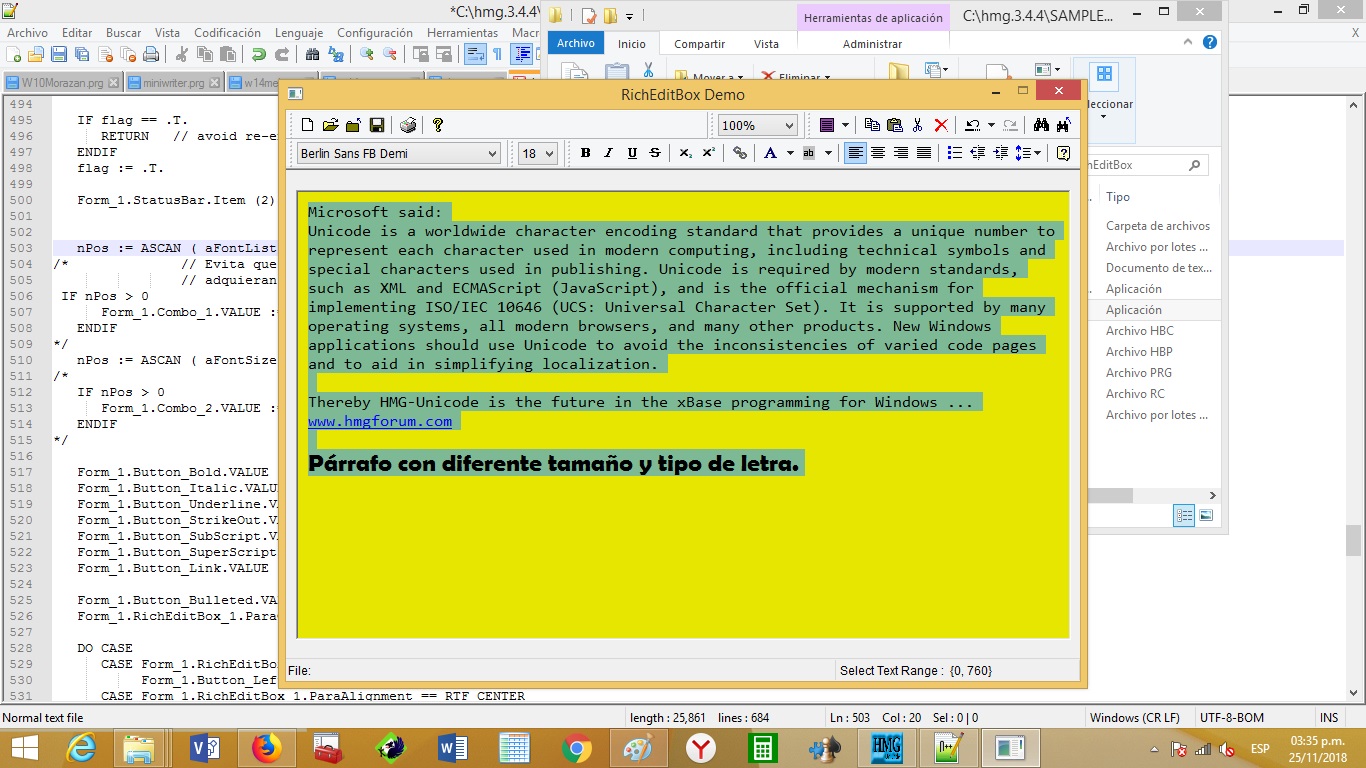Click the Open file folder icon in RichEditBox Demo
This screenshot has width=1366, height=768.
click(x=331, y=125)
